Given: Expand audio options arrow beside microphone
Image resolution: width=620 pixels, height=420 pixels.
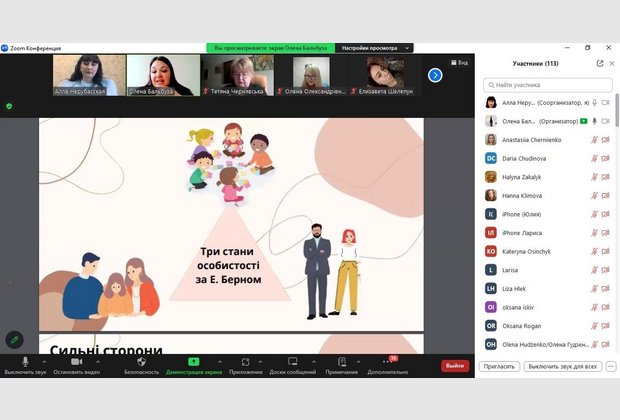Looking at the screenshot, I should click(x=43, y=359).
